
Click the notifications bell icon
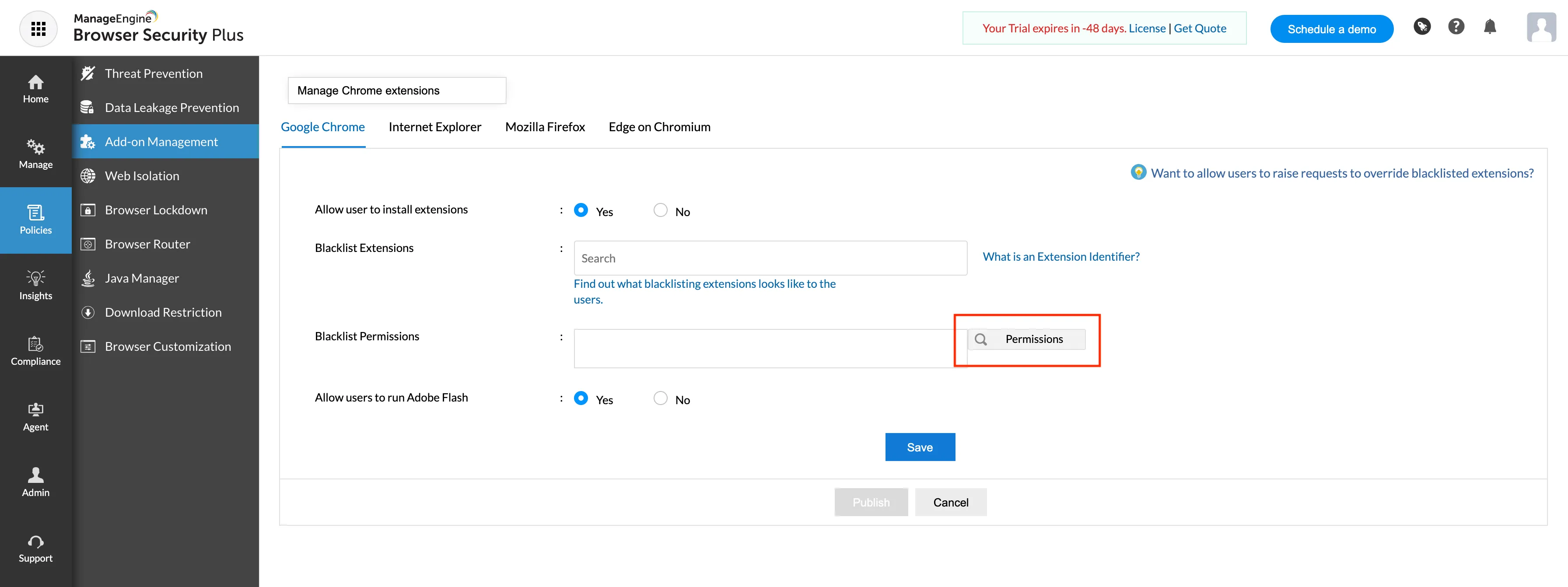click(x=1490, y=27)
